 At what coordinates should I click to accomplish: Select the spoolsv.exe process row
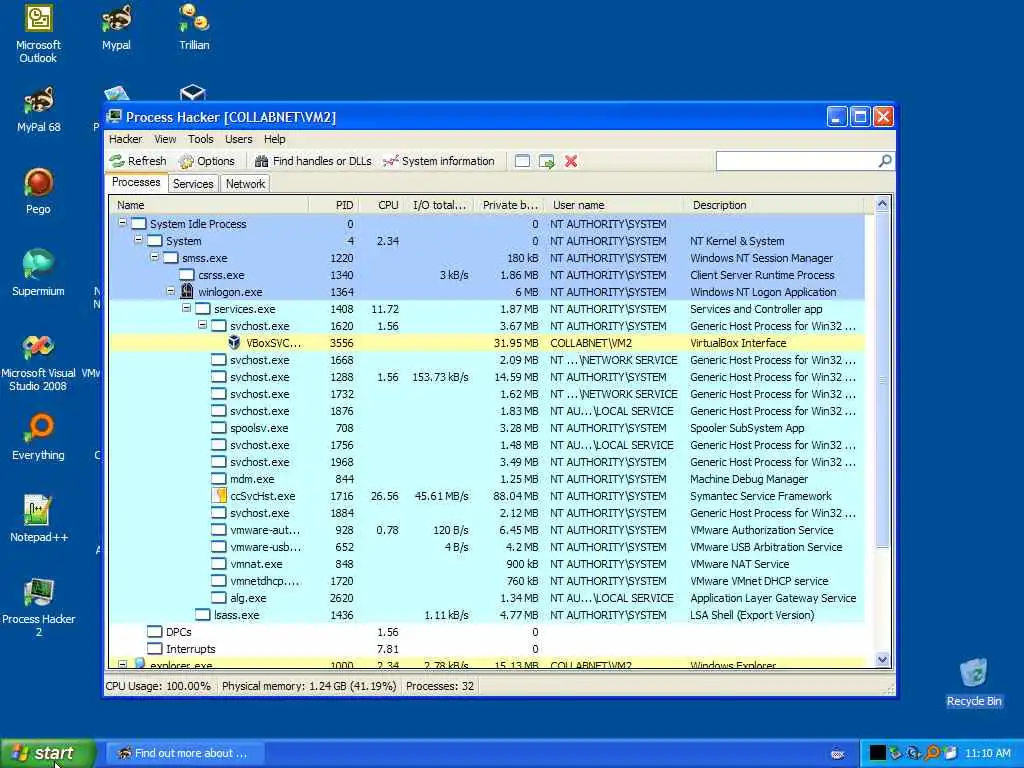pyautogui.click(x=487, y=428)
